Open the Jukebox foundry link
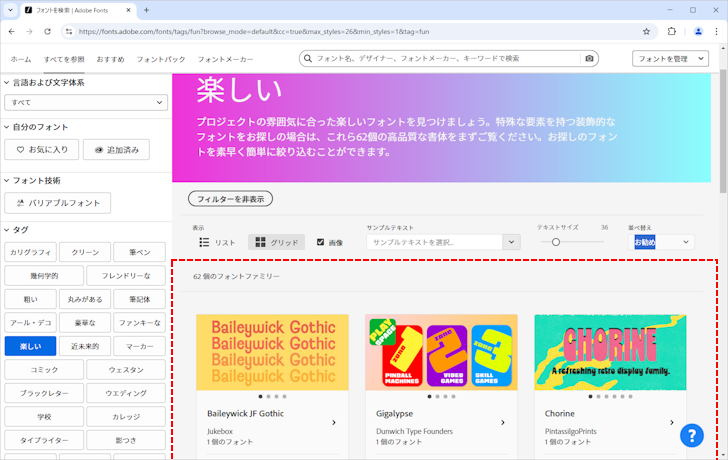 pyautogui.click(x=220, y=431)
